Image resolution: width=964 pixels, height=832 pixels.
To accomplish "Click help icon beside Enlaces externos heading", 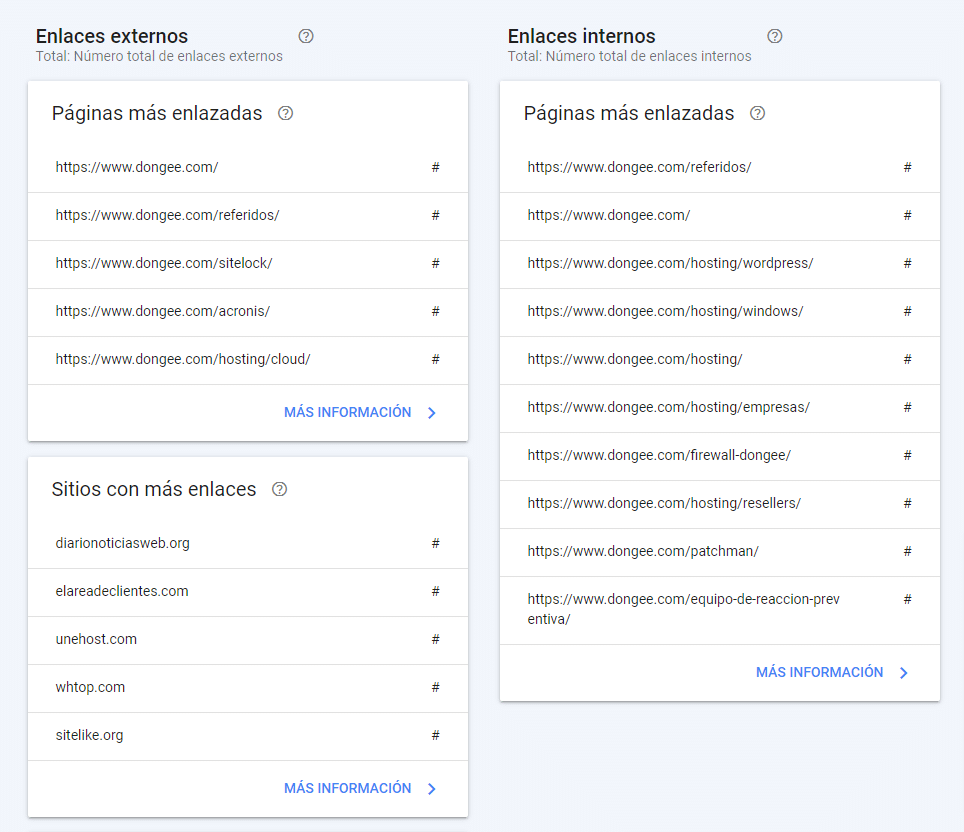I will (306, 36).
